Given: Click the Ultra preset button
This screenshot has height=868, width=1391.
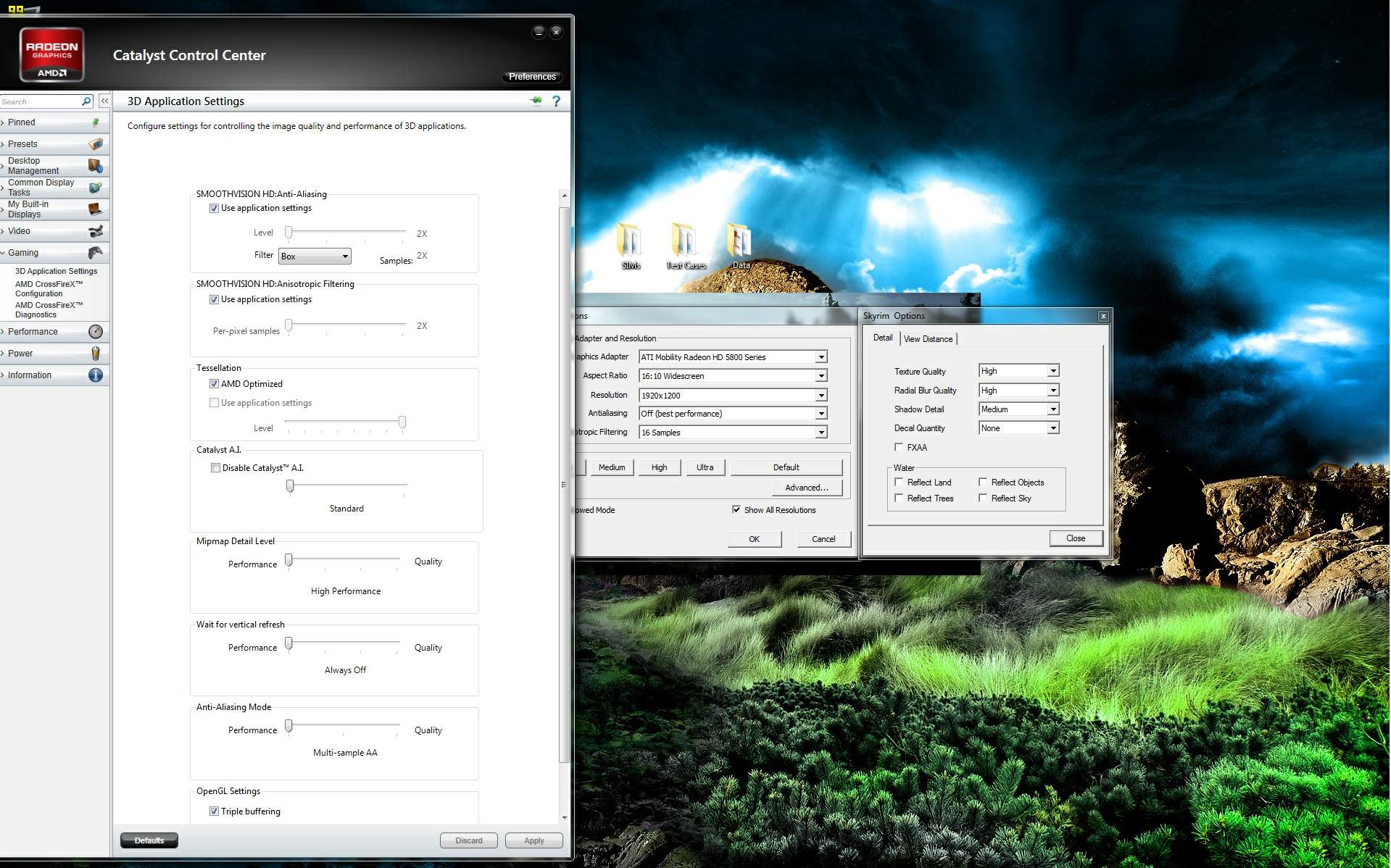Looking at the screenshot, I should pos(705,467).
